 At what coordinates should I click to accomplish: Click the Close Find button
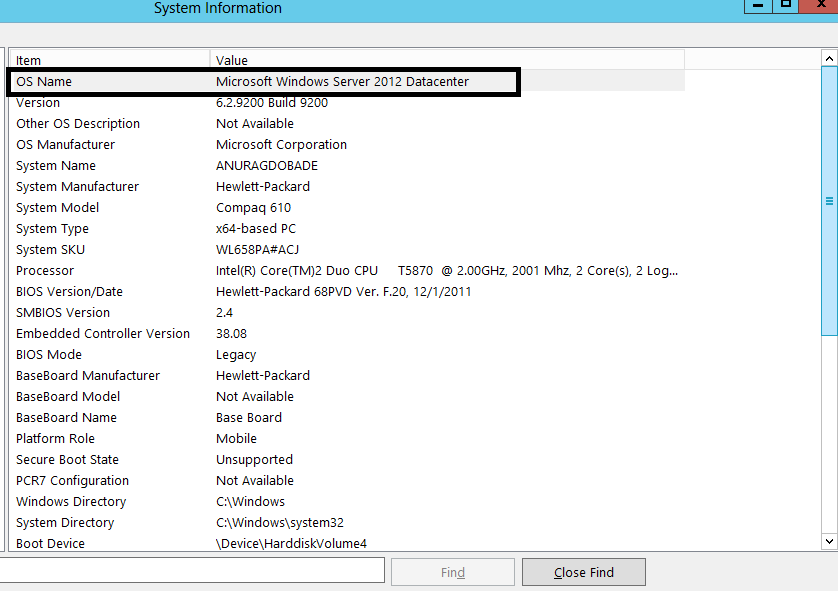(584, 572)
